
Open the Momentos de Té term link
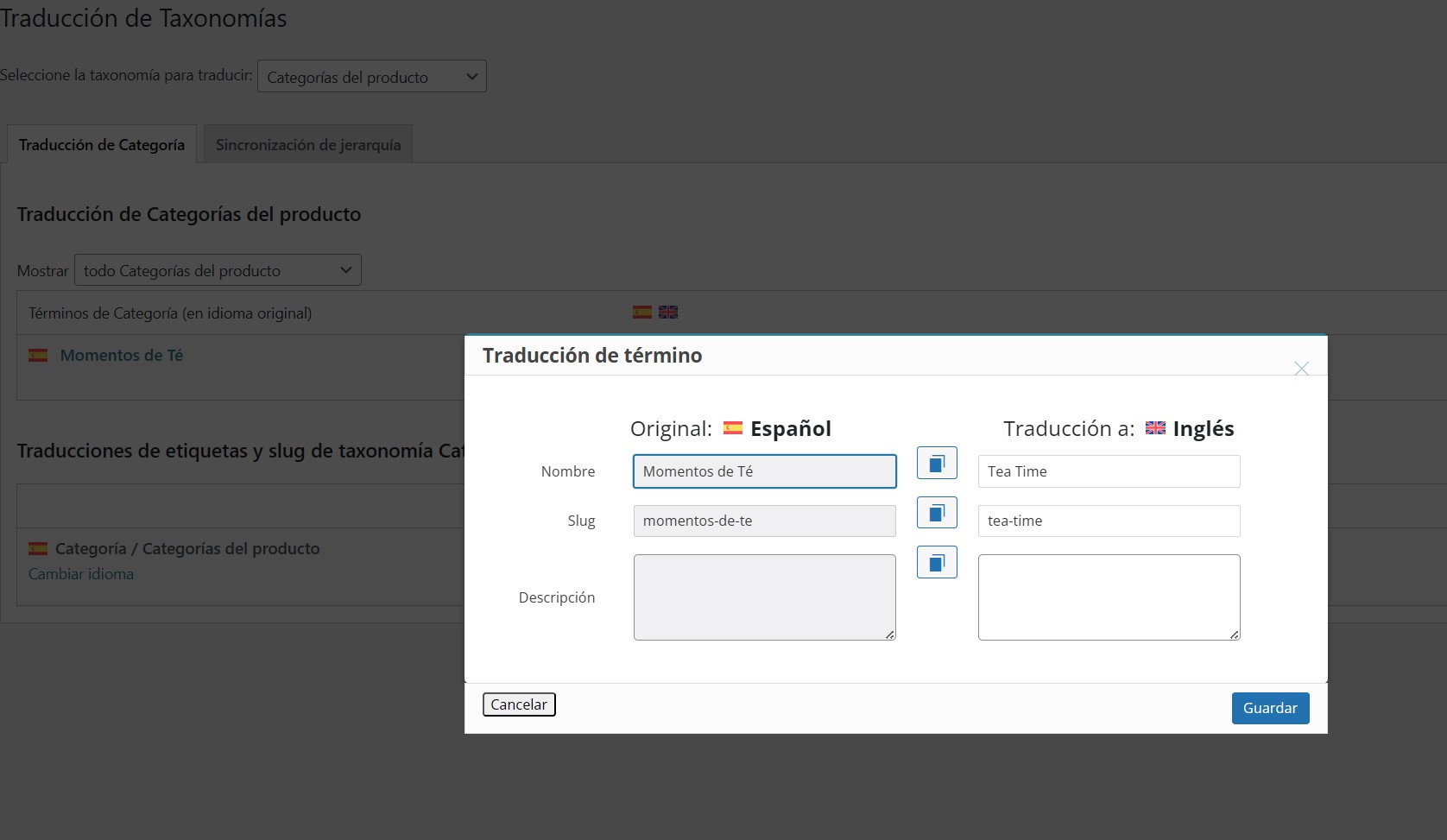[x=122, y=356]
